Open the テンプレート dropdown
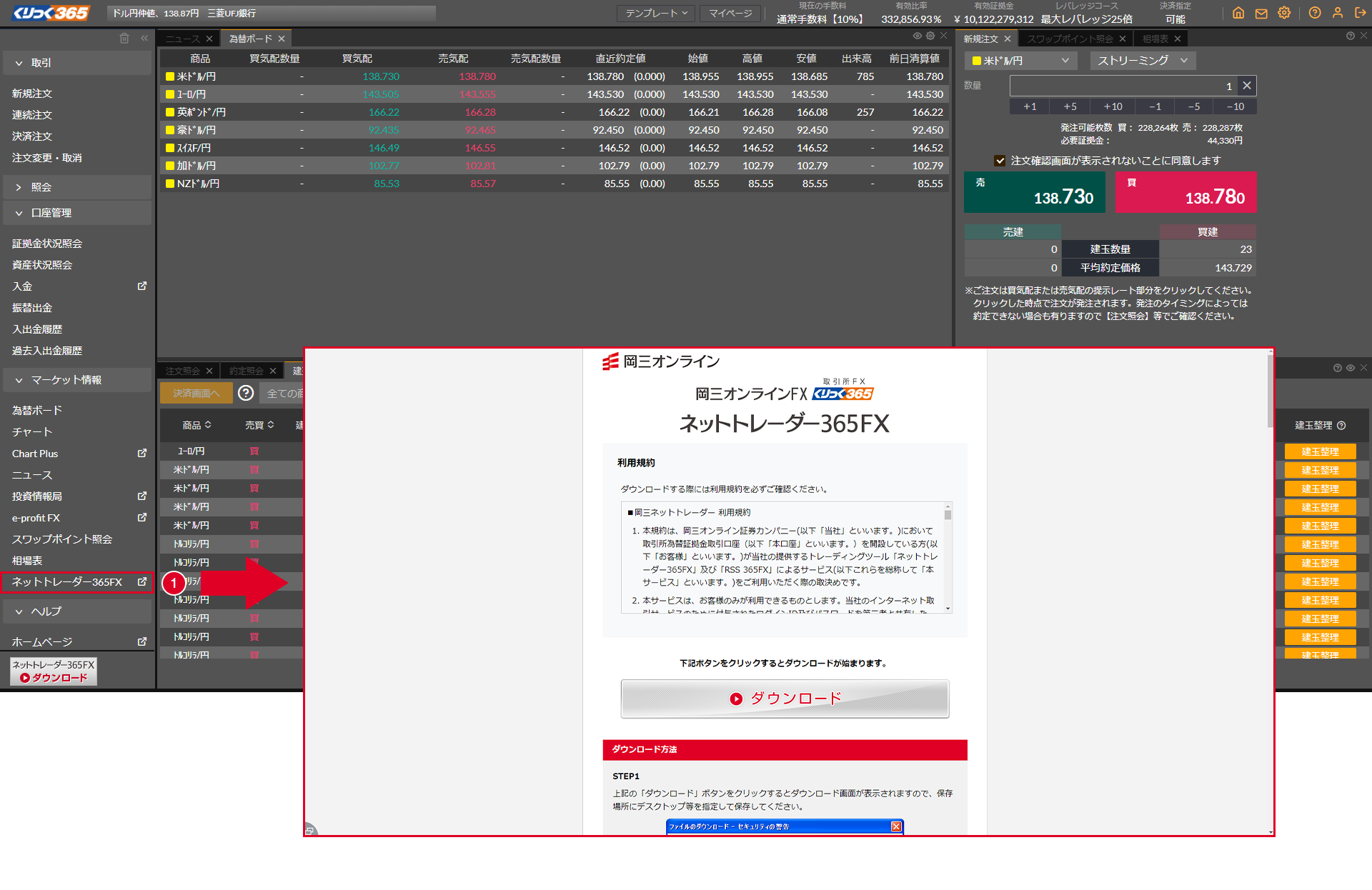The width and height of the screenshot is (1372, 890). 656,13
